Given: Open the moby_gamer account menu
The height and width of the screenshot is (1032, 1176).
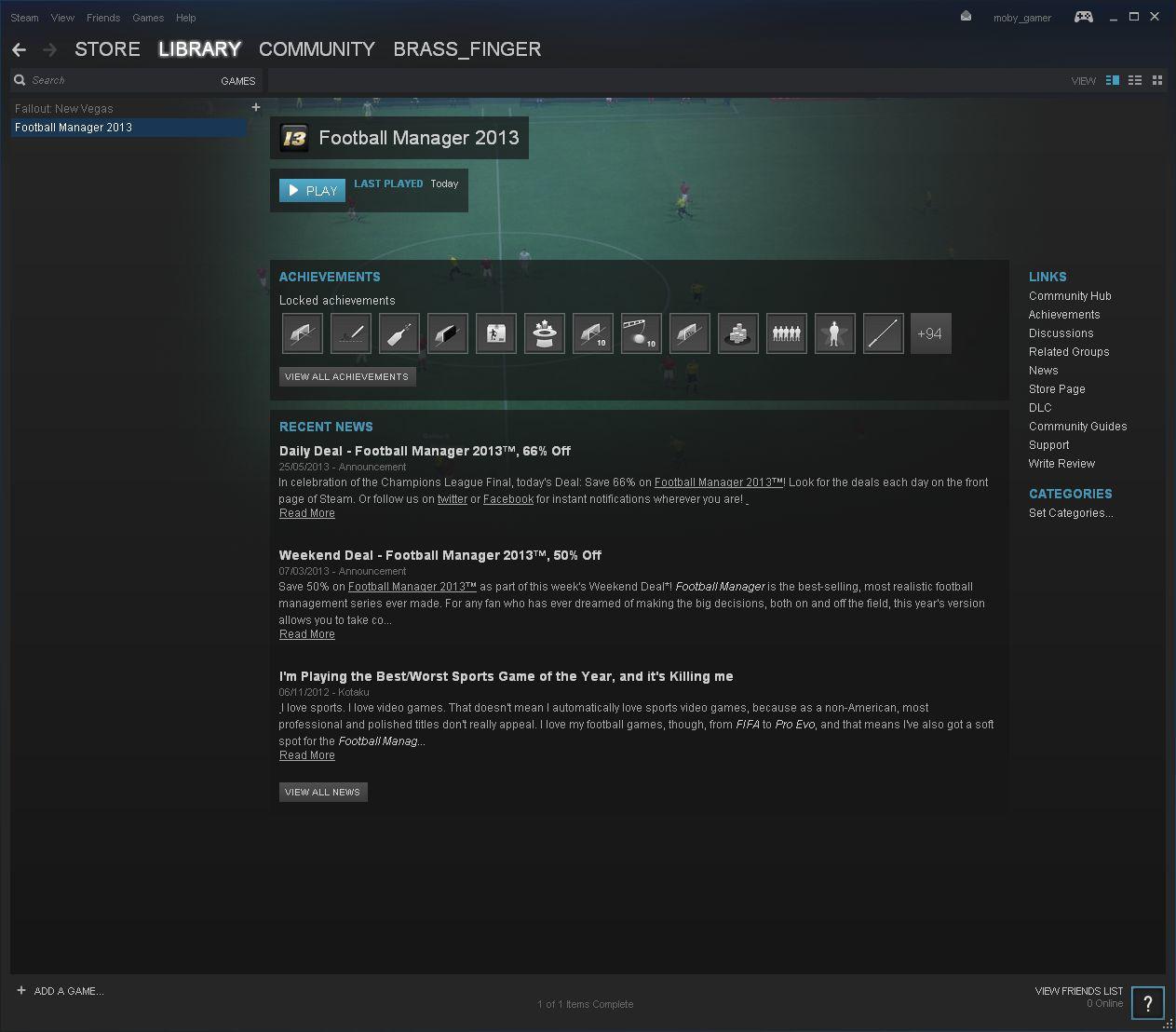Looking at the screenshot, I should (x=1022, y=18).
